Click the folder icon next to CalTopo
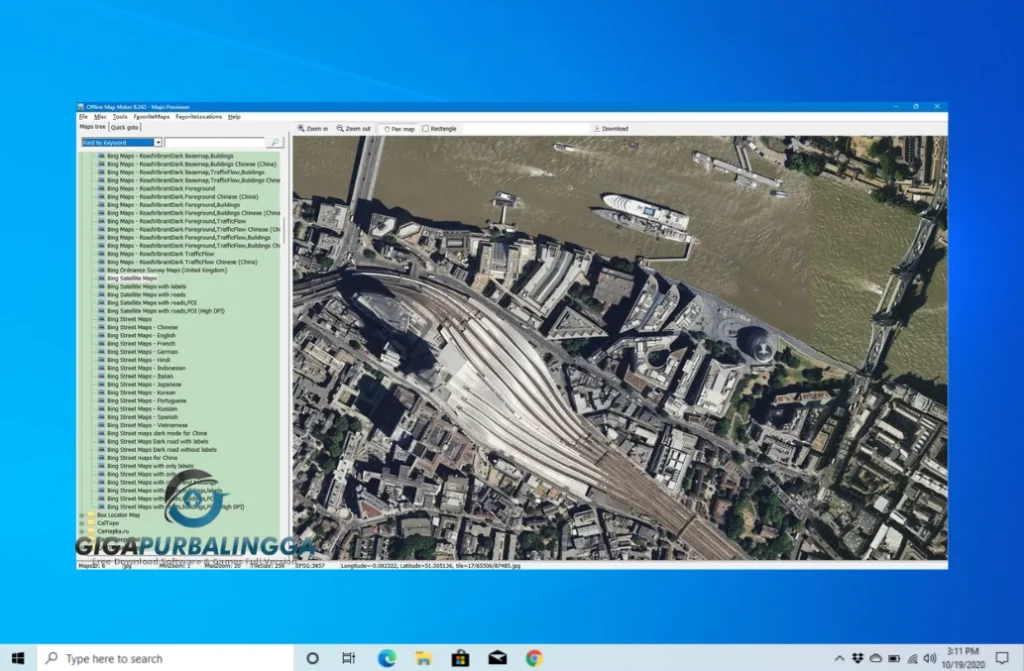Screen dimensions: 1024x671 [91, 524]
